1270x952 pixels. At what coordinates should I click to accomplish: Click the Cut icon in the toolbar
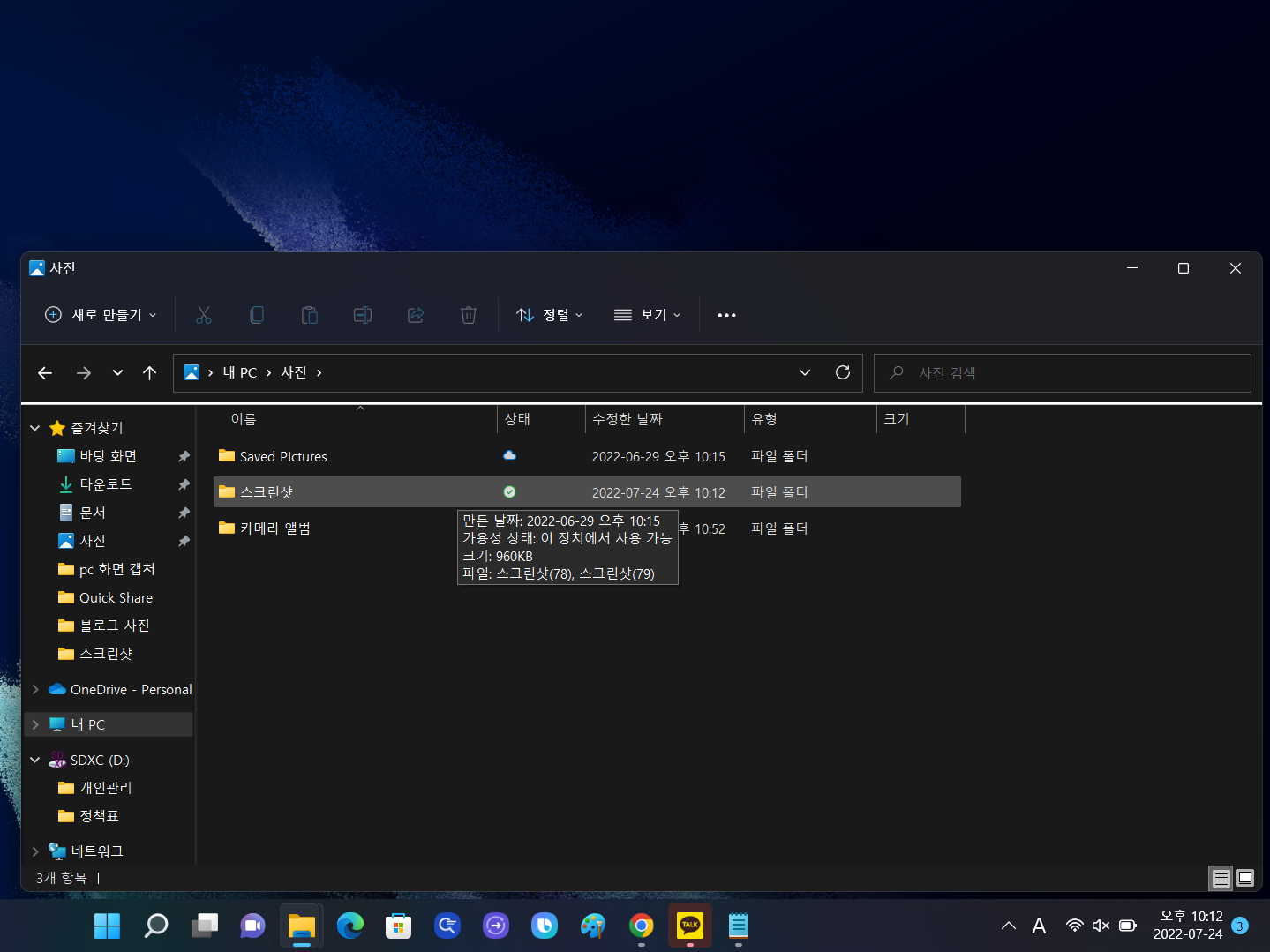(204, 315)
